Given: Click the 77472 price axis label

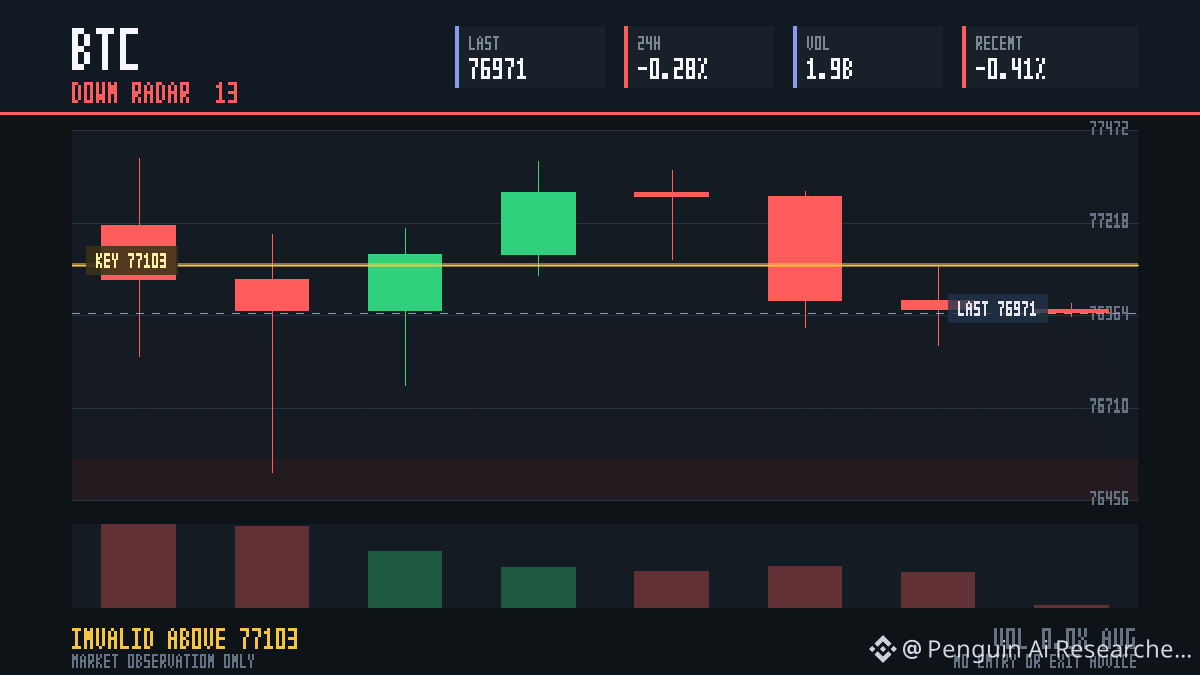Looking at the screenshot, I should (x=1109, y=129).
